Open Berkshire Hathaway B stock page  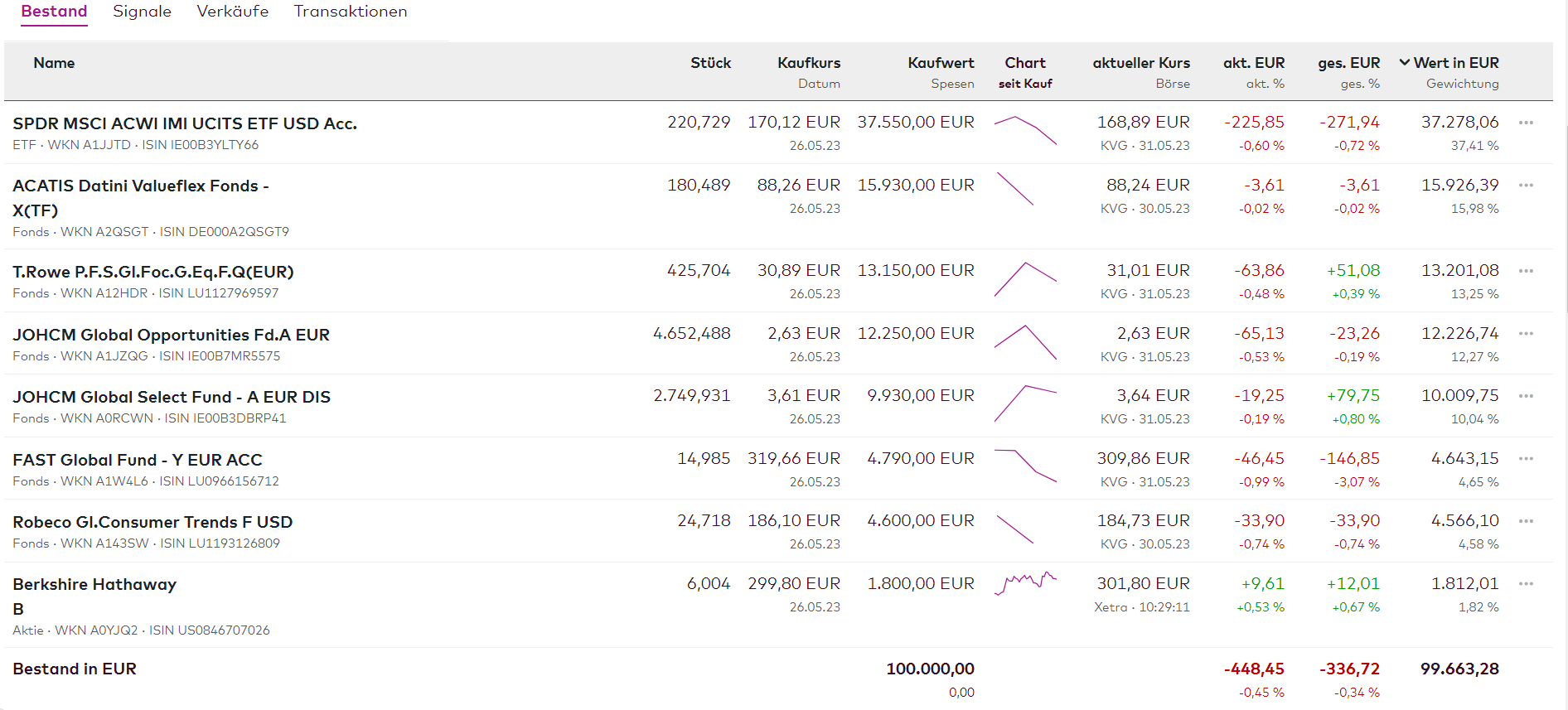(x=94, y=585)
